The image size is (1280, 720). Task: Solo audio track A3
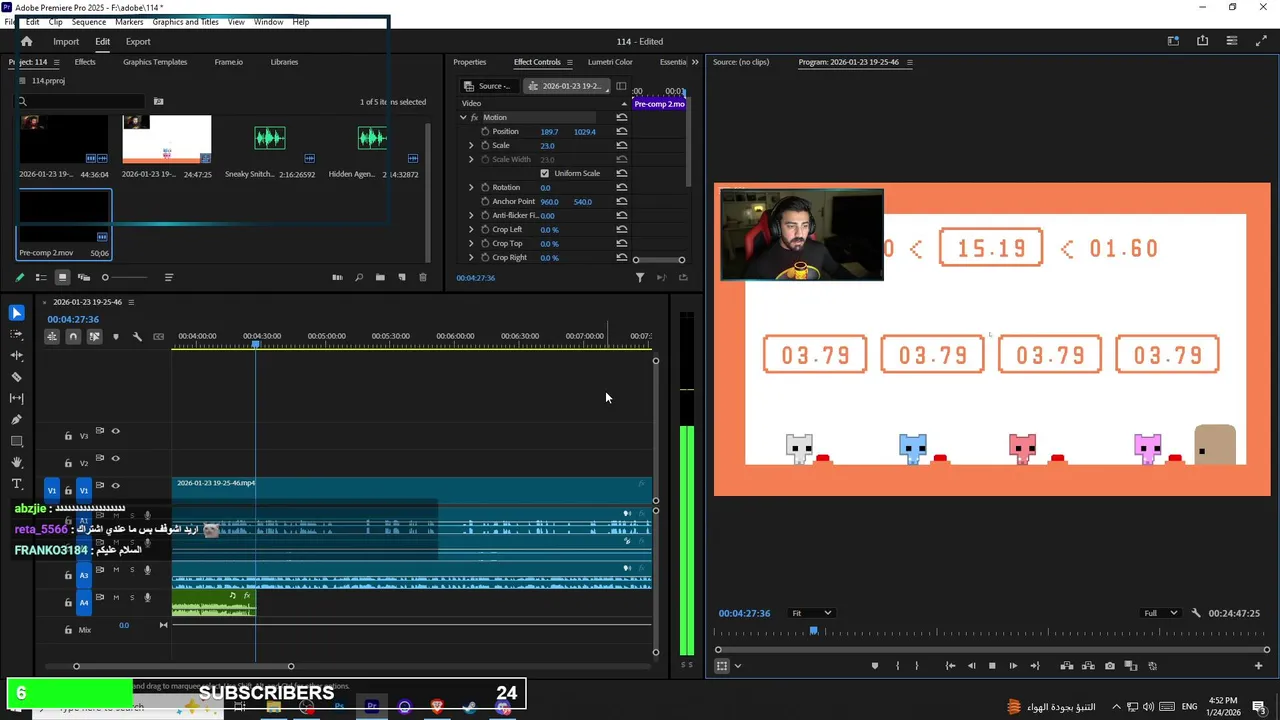131,570
